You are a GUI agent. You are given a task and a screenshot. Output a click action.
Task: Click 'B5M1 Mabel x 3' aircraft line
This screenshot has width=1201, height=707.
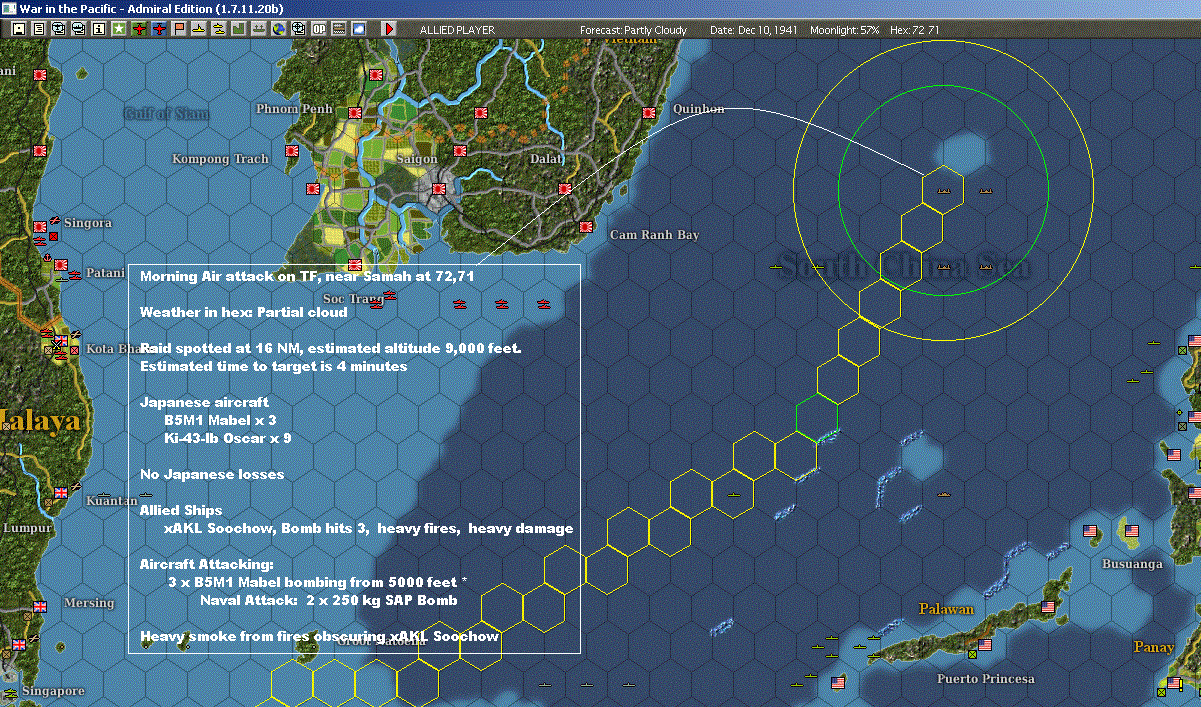coord(220,420)
